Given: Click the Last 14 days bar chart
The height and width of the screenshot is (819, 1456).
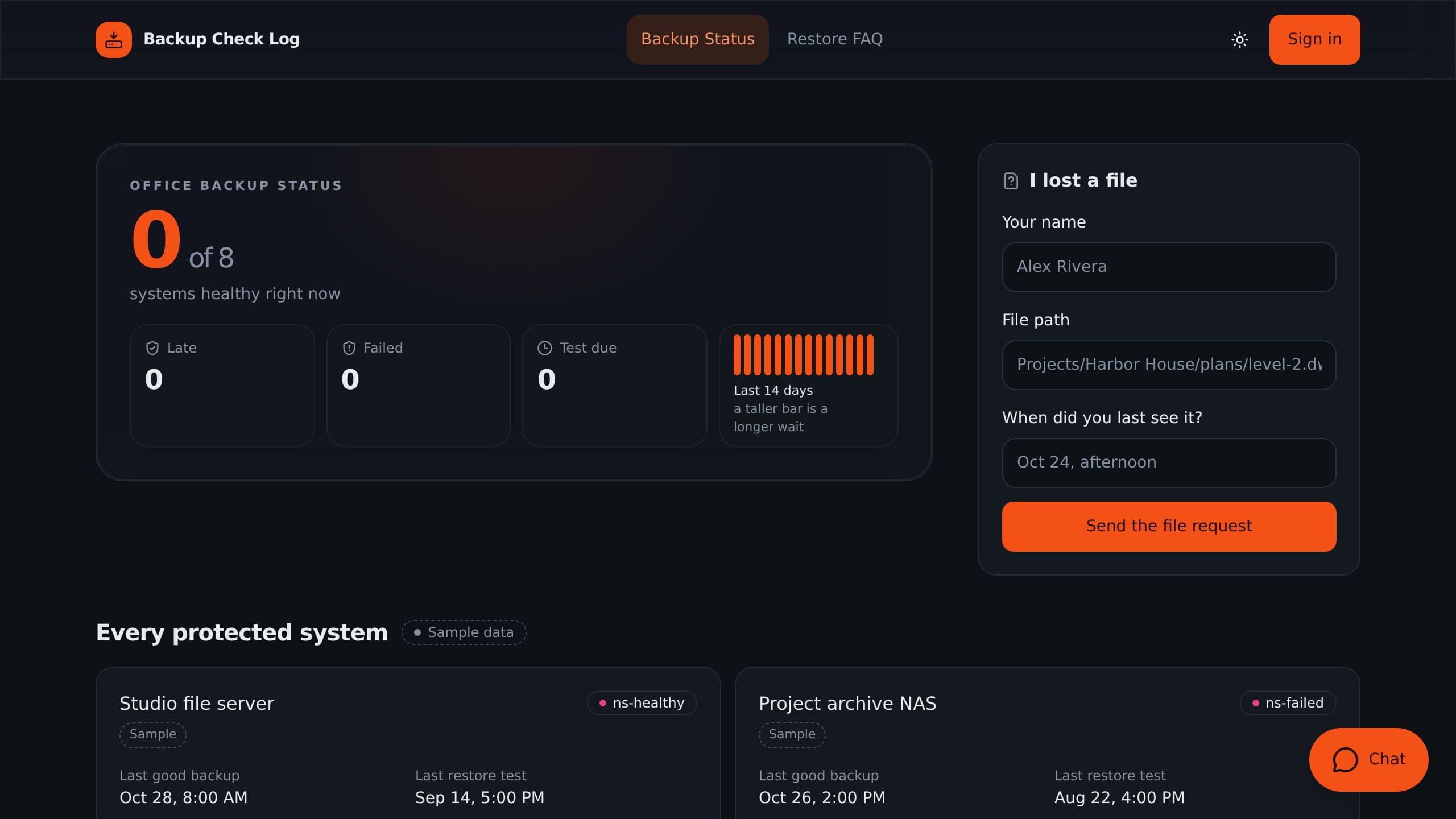Looking at the screenshot, I should coord(804,355).
